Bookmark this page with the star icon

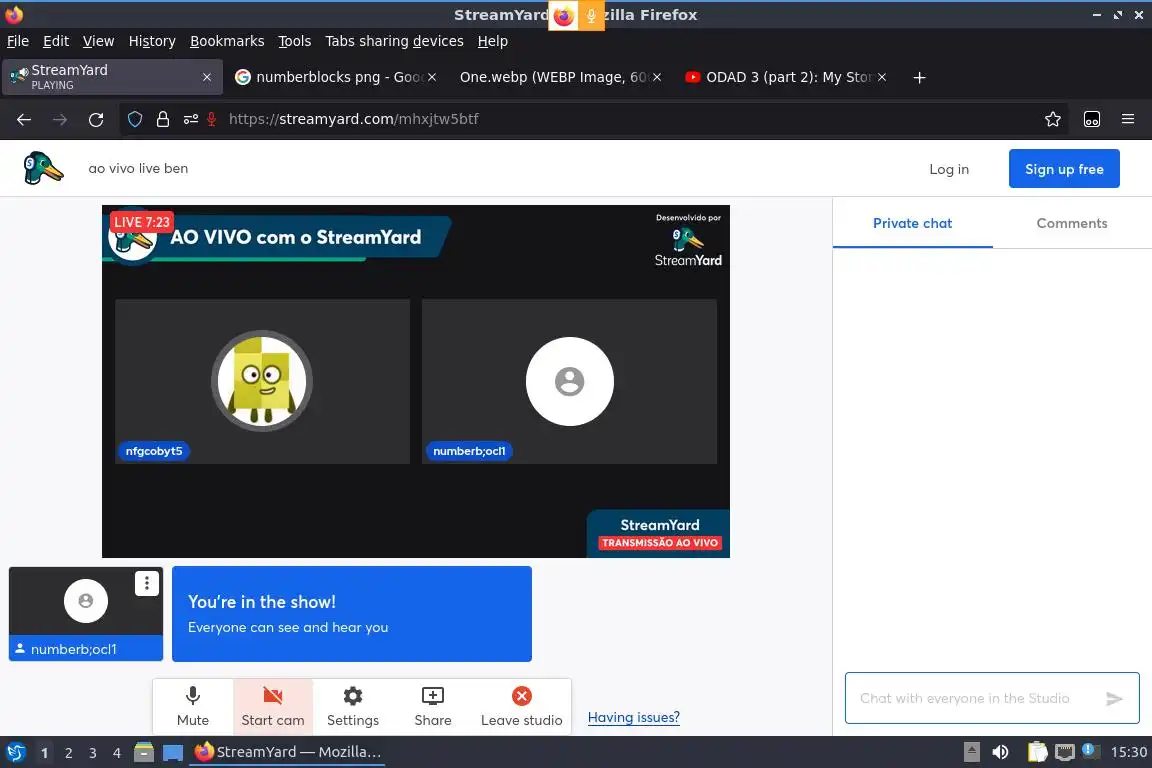[1053, 119]
